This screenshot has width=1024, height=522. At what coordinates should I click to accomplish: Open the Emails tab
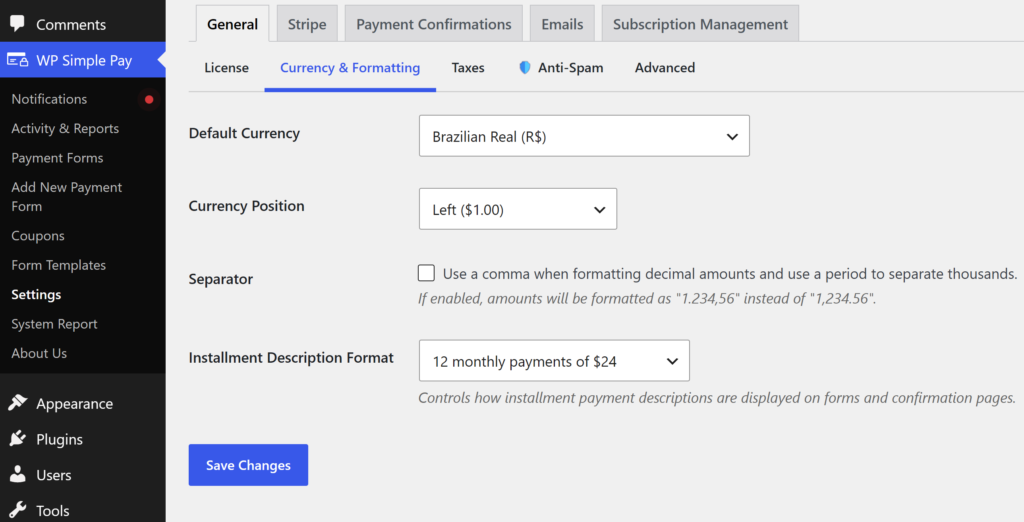[562, 24]
